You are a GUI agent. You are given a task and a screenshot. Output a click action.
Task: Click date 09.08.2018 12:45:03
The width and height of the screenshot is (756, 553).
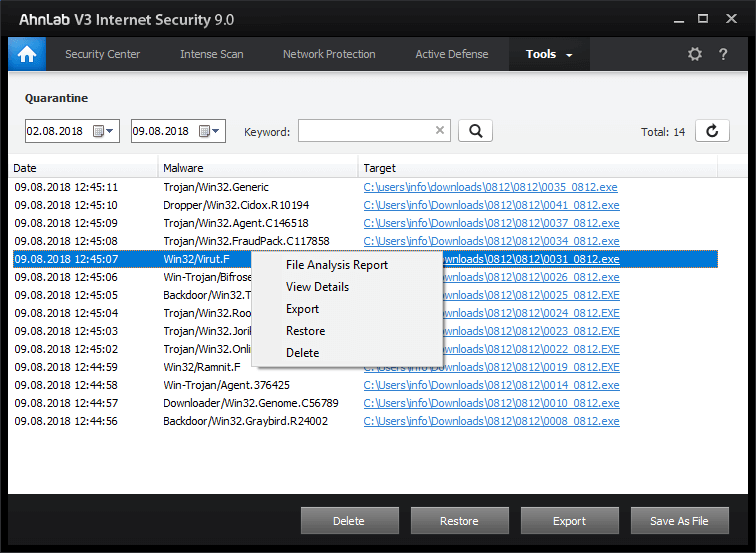(66, 331)
